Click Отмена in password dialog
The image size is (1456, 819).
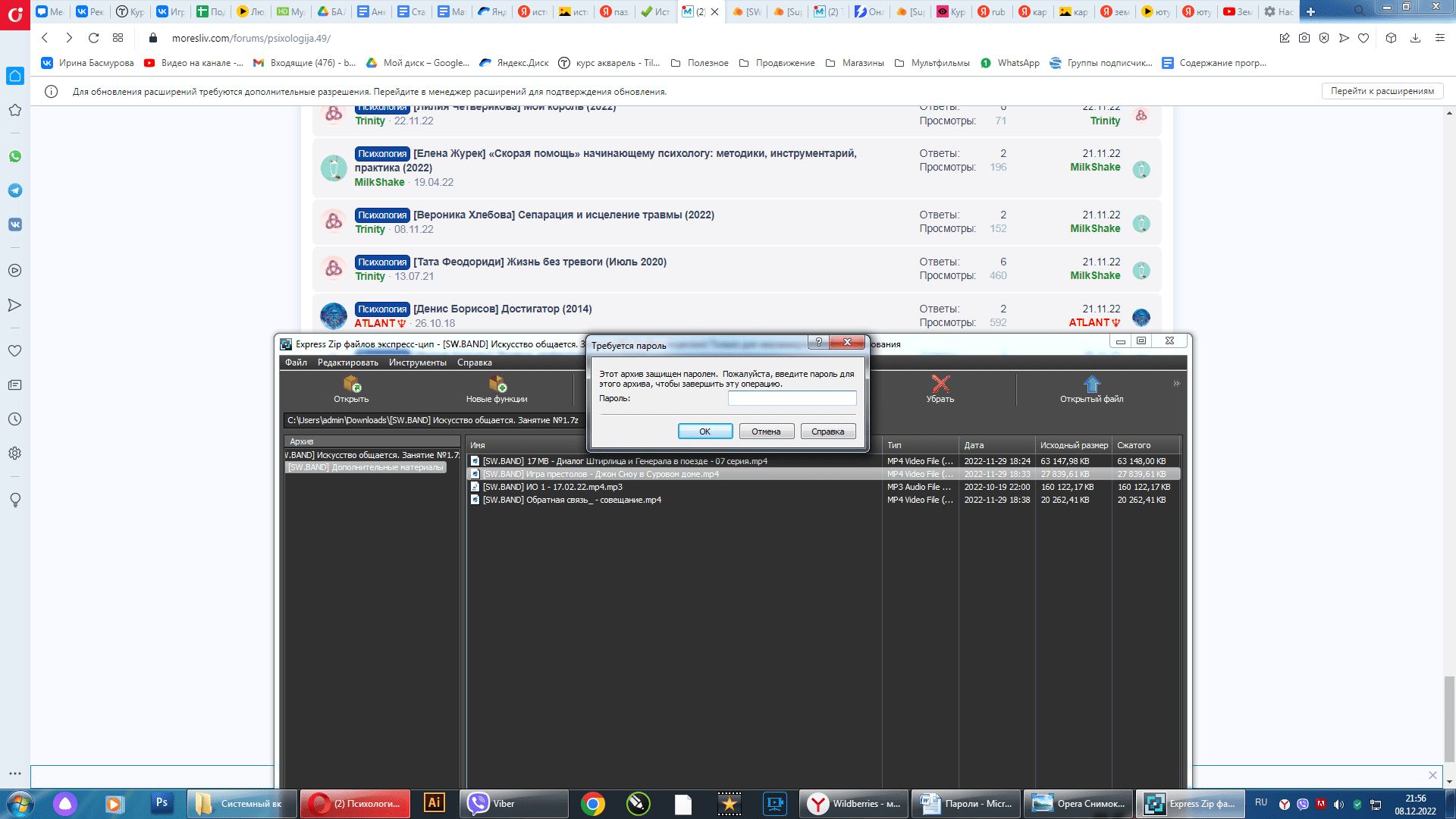point(766,431)
